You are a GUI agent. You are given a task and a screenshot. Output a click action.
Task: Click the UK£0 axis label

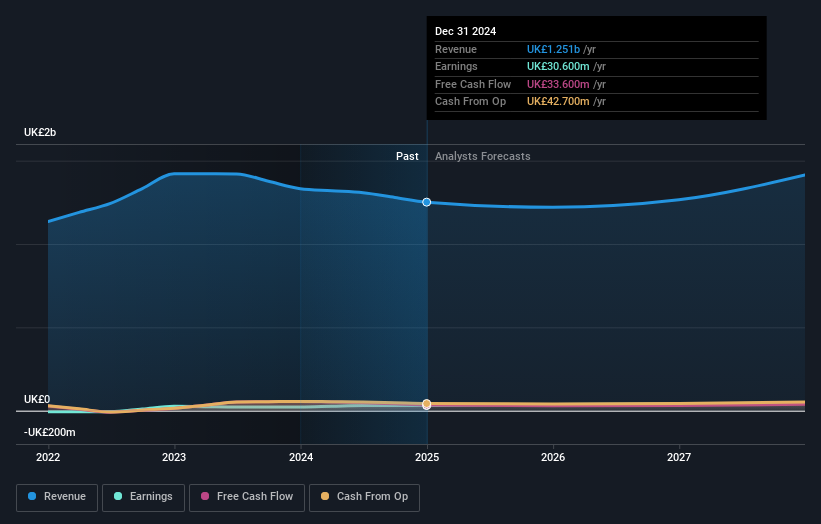[37, 399]
